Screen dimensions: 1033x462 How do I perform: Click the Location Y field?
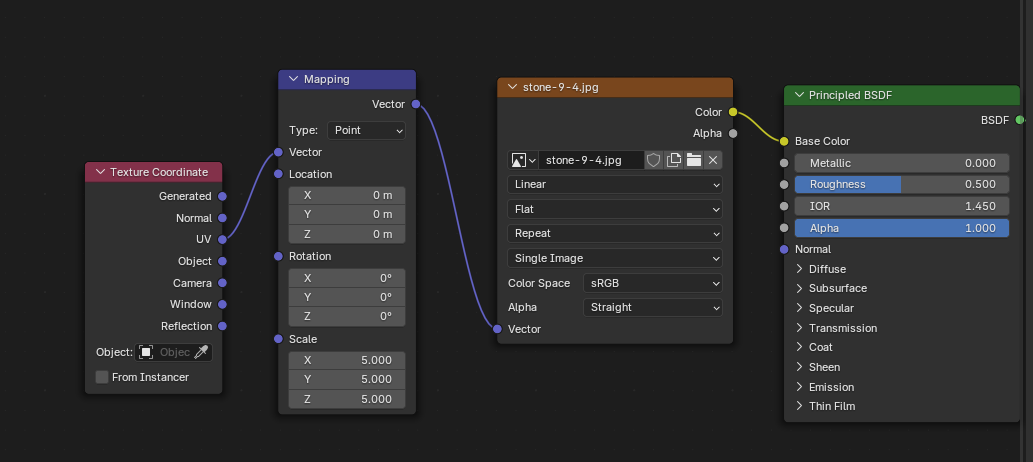(x=347, y=214)
